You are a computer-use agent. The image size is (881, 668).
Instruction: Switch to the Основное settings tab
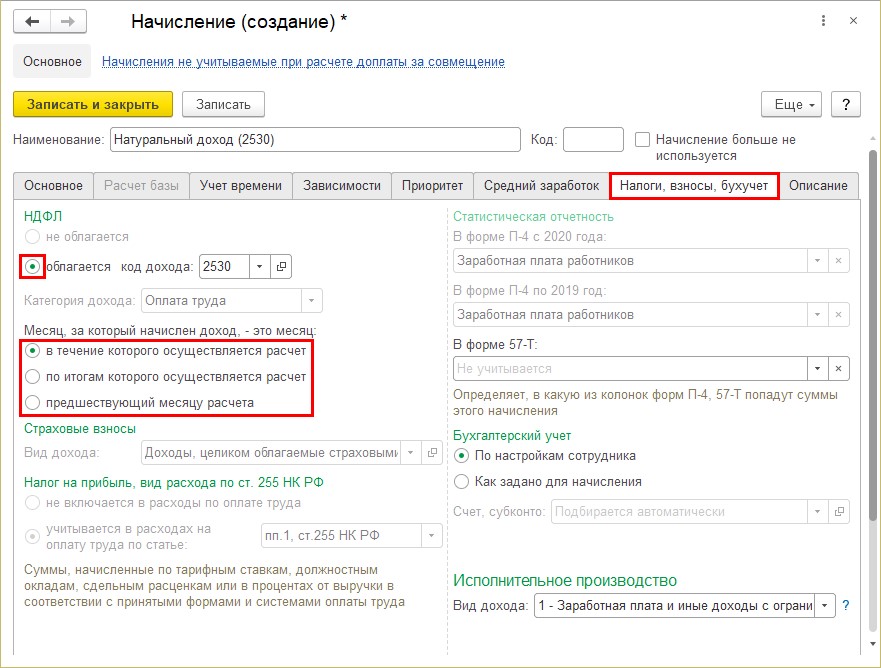coord(53,186)
